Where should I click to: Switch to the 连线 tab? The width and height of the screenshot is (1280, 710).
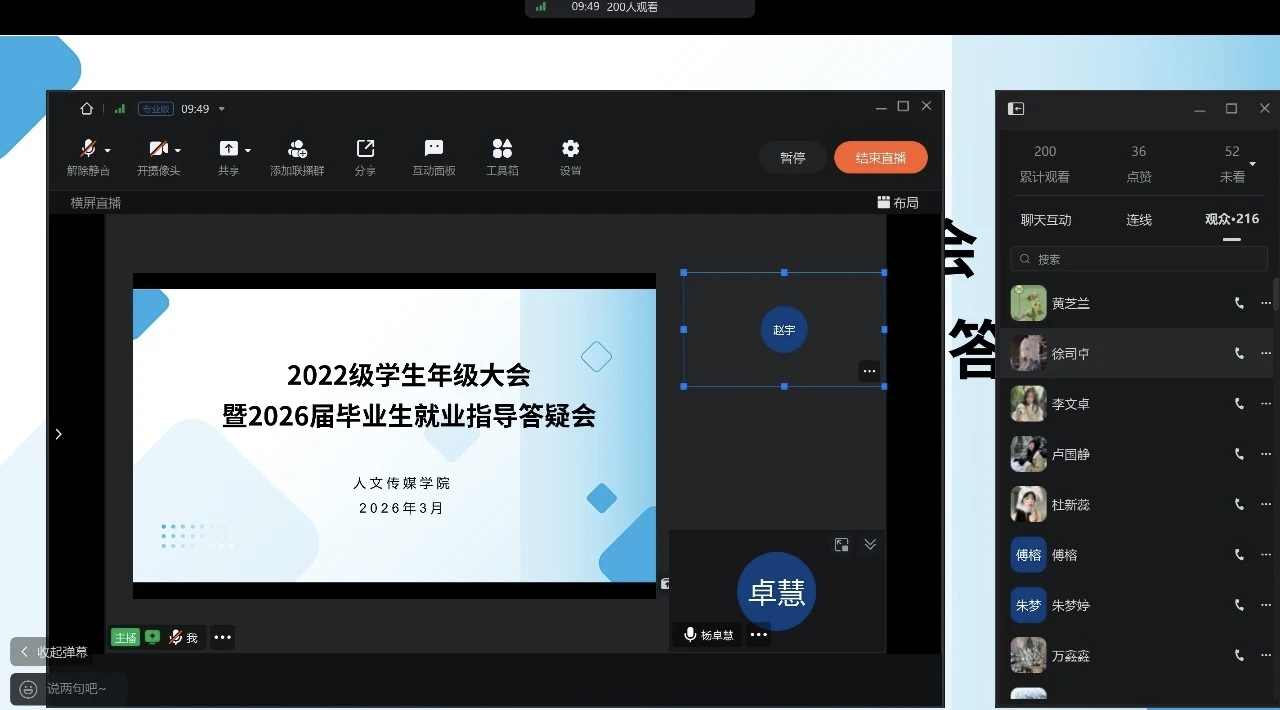(1139, 220)
